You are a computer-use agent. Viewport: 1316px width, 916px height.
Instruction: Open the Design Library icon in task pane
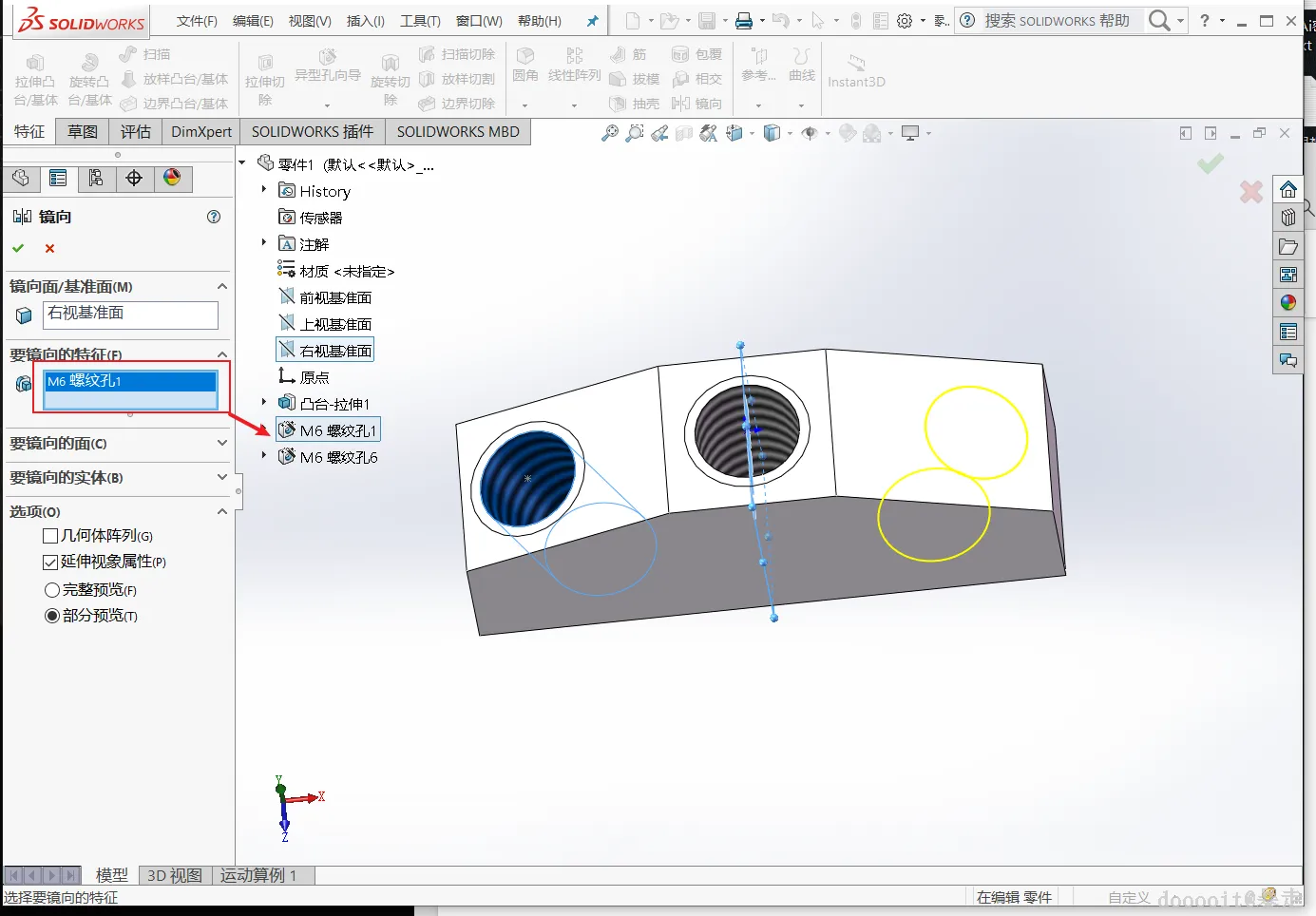1287,218
